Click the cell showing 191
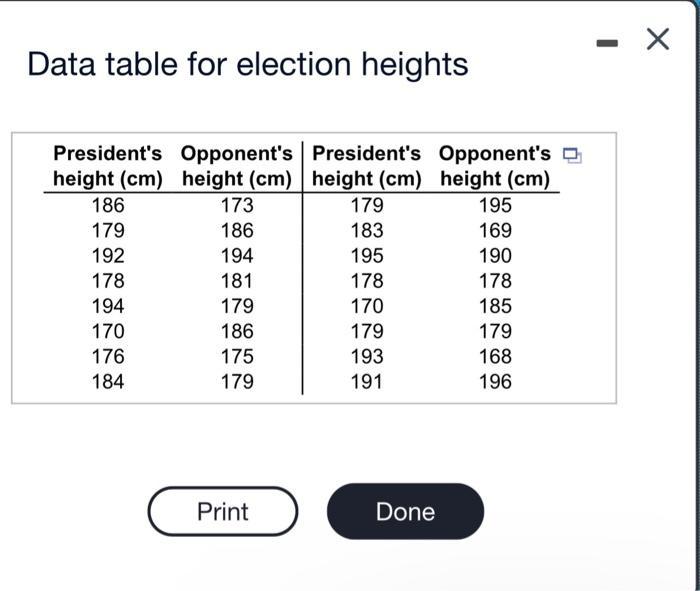 click(x=367, y=382)
